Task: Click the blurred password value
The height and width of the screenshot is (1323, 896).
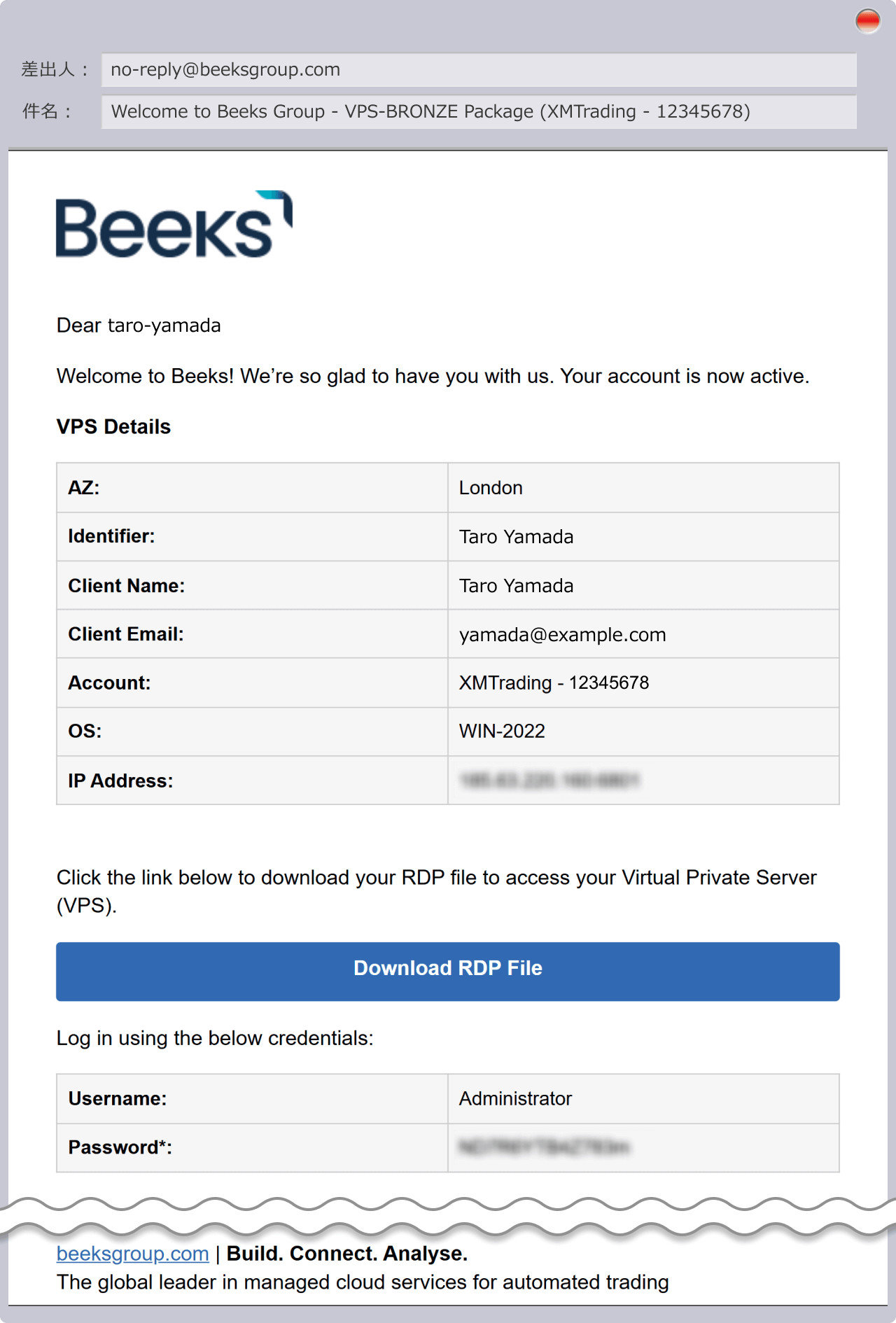Action: [x=544, y=1147]
